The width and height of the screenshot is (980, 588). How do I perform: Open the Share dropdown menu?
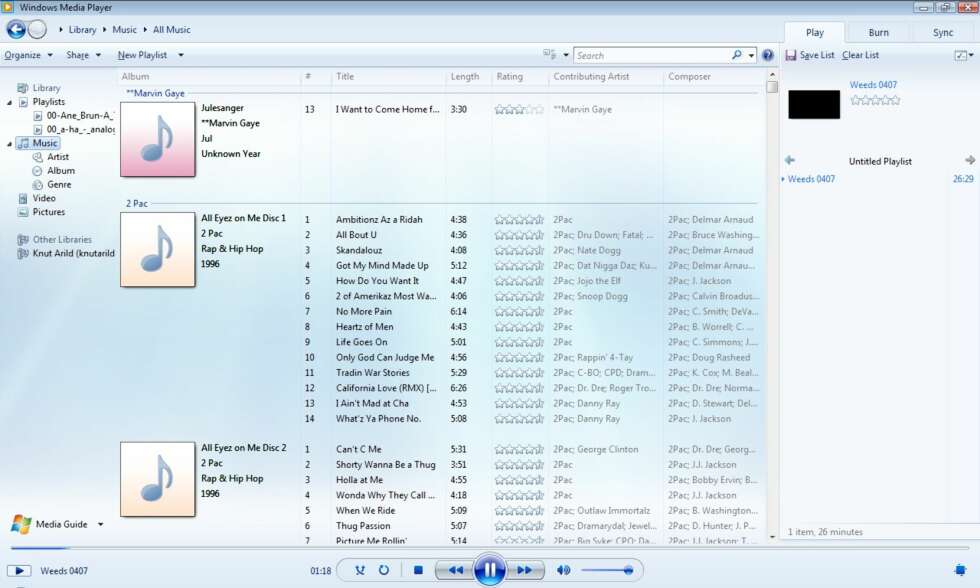83,55
